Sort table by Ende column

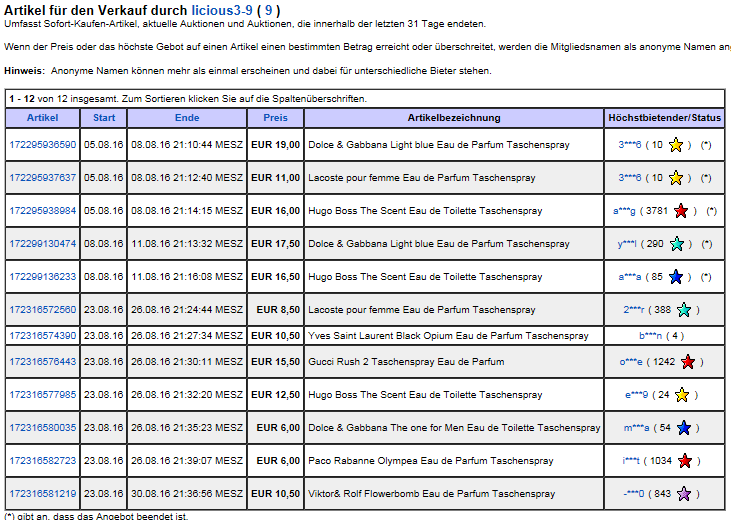click(x=187, y=118)
